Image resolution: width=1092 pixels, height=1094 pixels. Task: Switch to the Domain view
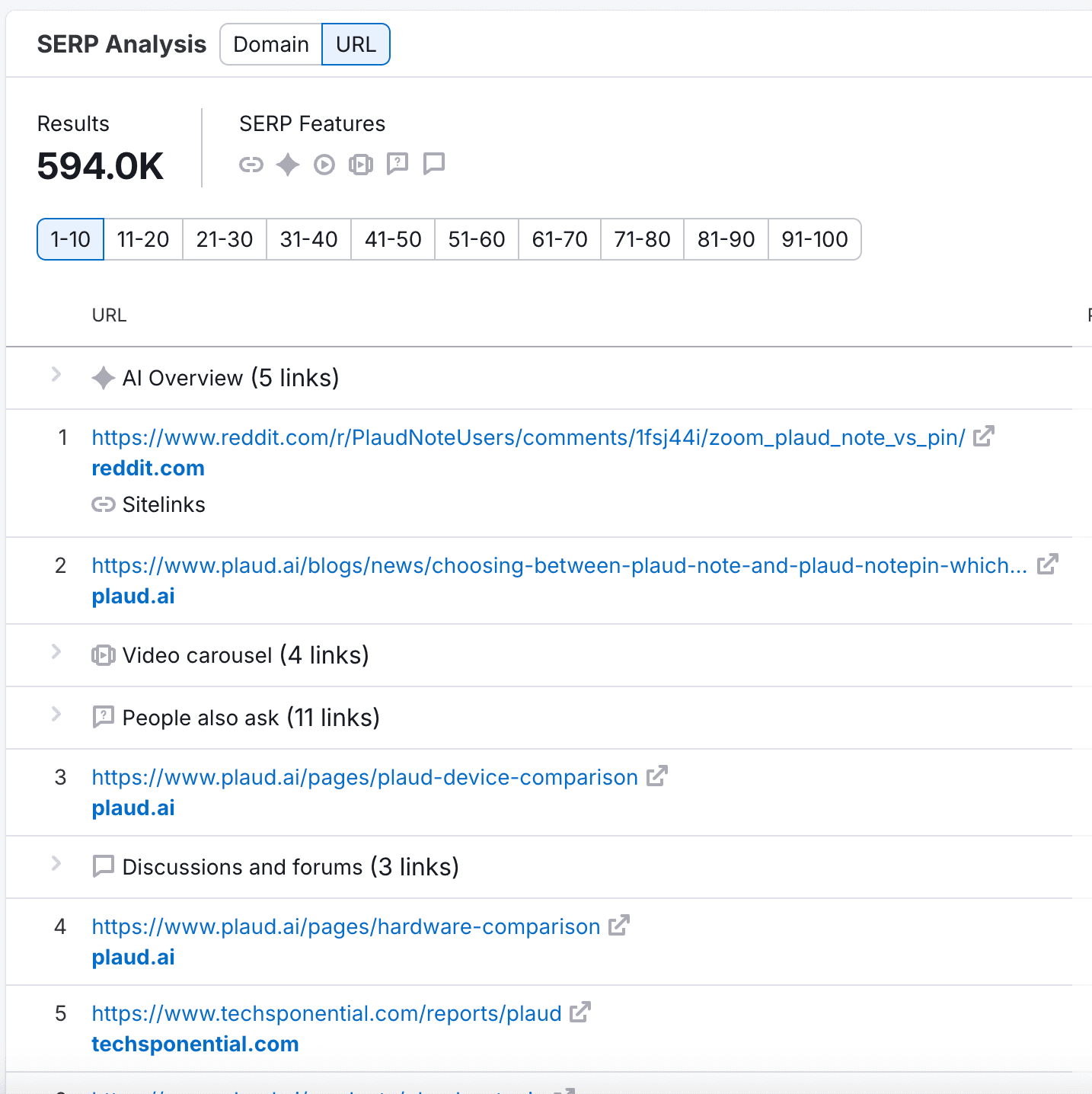coord(271,44)
